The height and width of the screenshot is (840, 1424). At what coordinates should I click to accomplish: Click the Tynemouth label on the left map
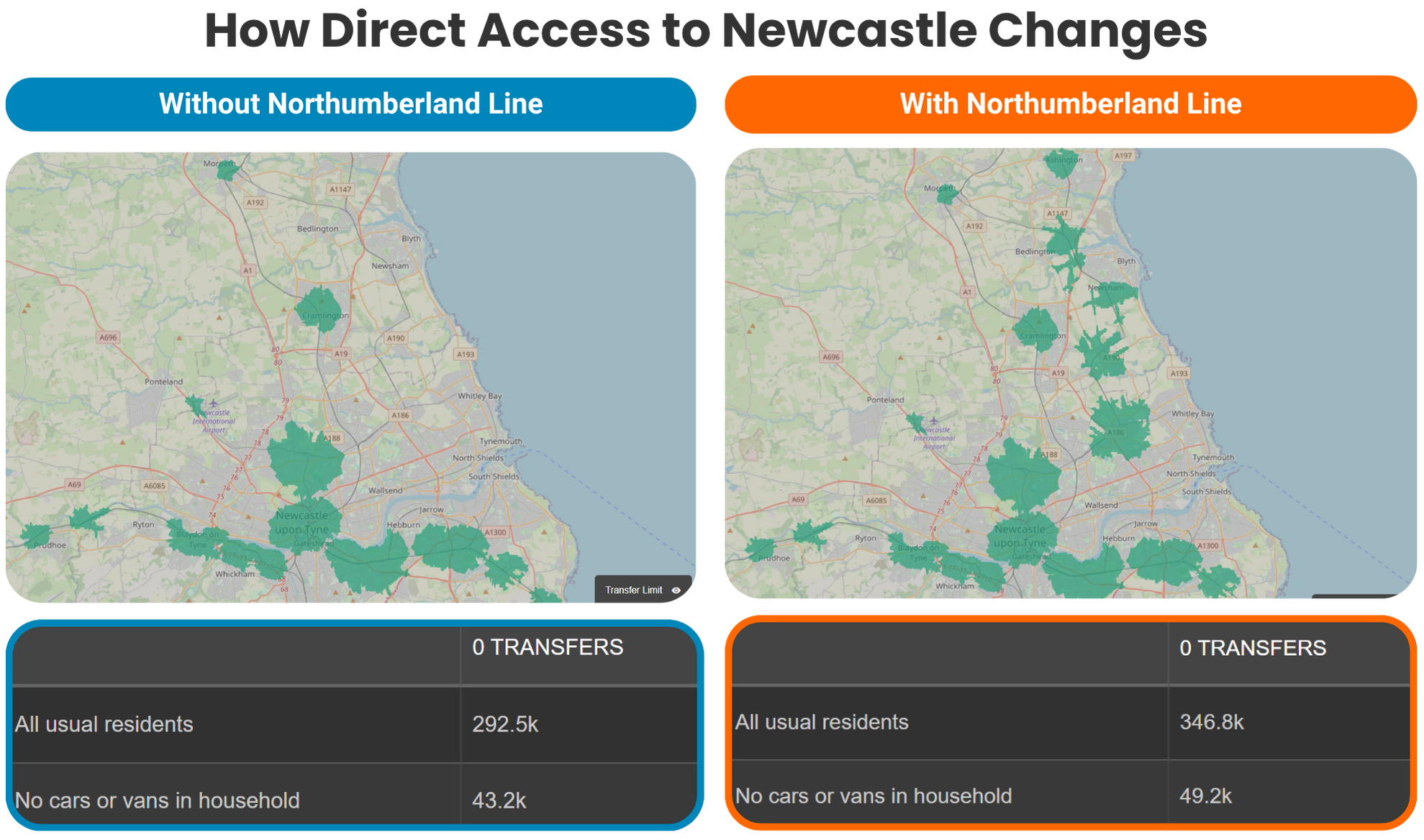tap(500, 442)
